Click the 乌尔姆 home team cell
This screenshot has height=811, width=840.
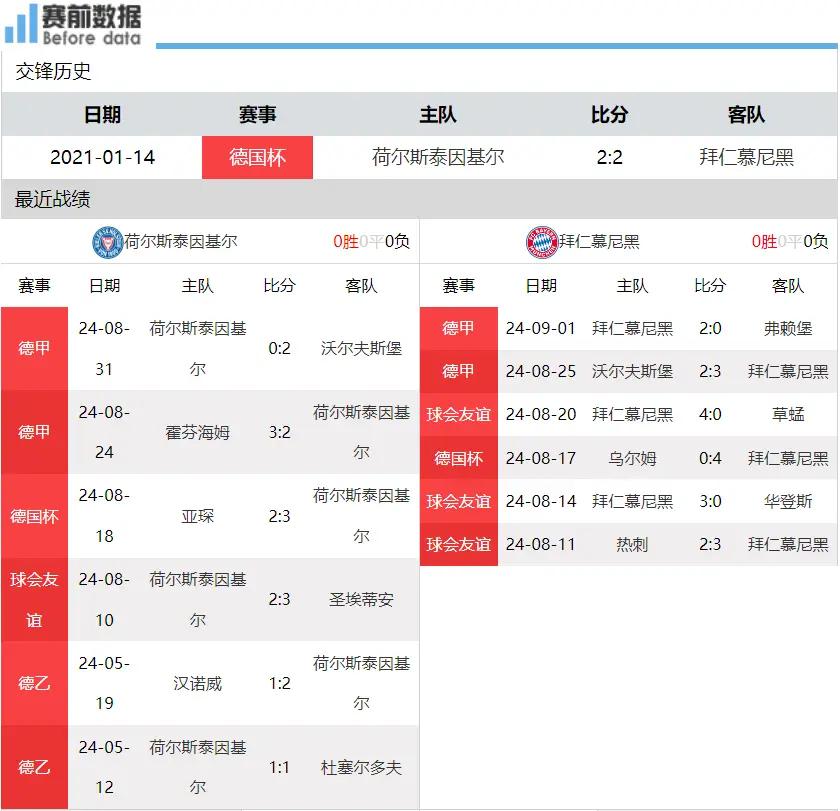pyautogui.click(x=632, y=459)
